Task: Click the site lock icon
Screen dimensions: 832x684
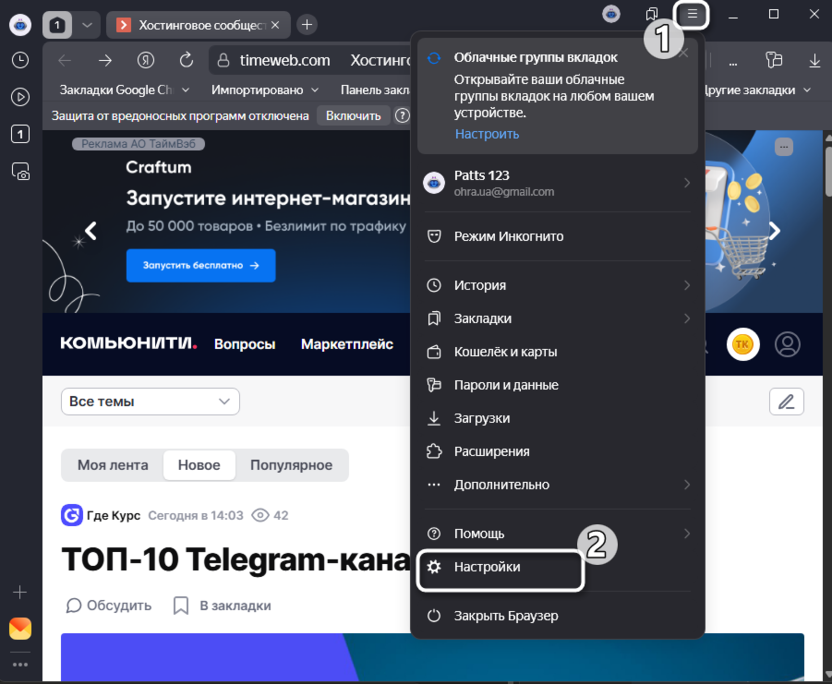Action: 223,60
